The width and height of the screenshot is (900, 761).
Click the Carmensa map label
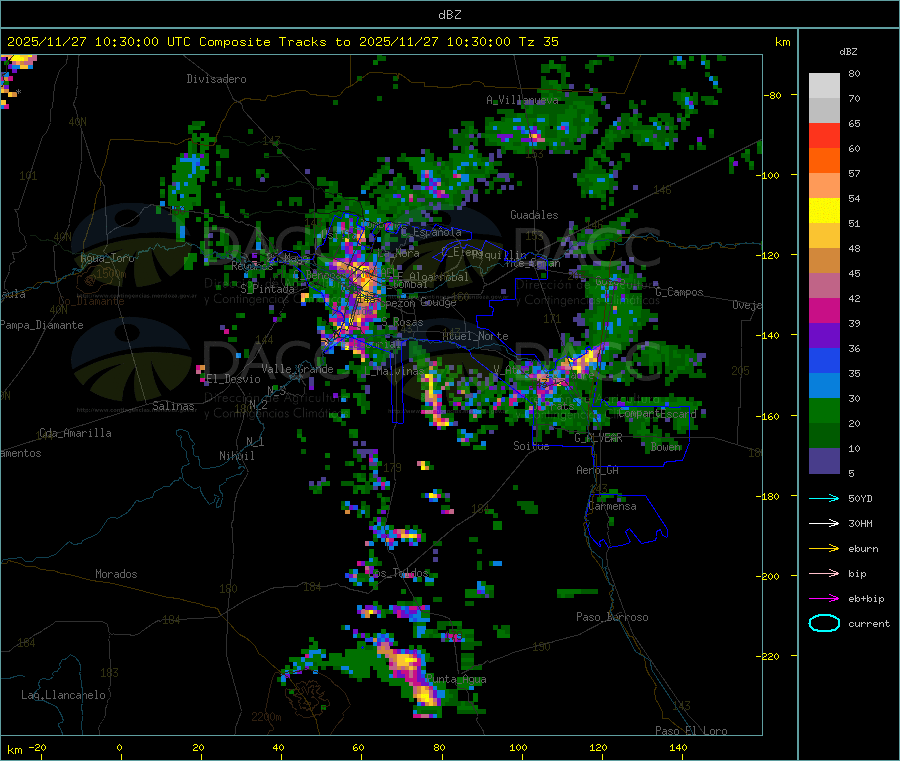pyautogui.click(x=612, y=506)
